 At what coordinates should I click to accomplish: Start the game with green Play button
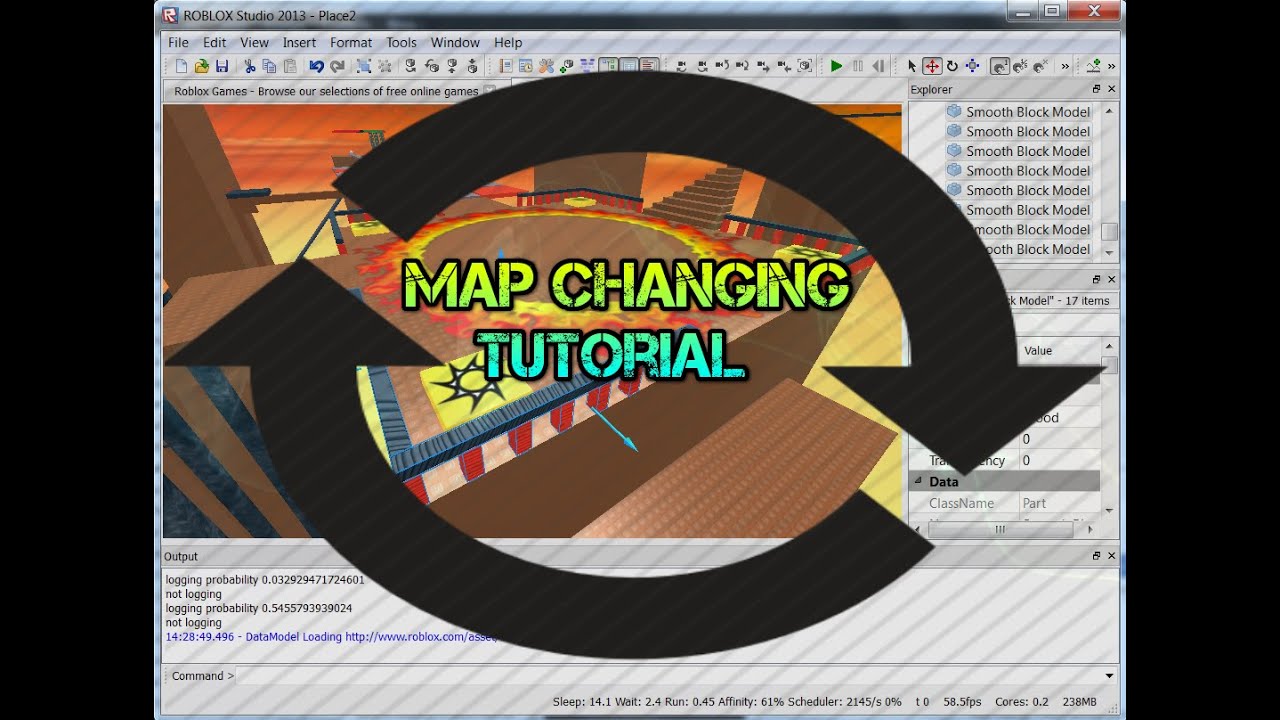836,66
